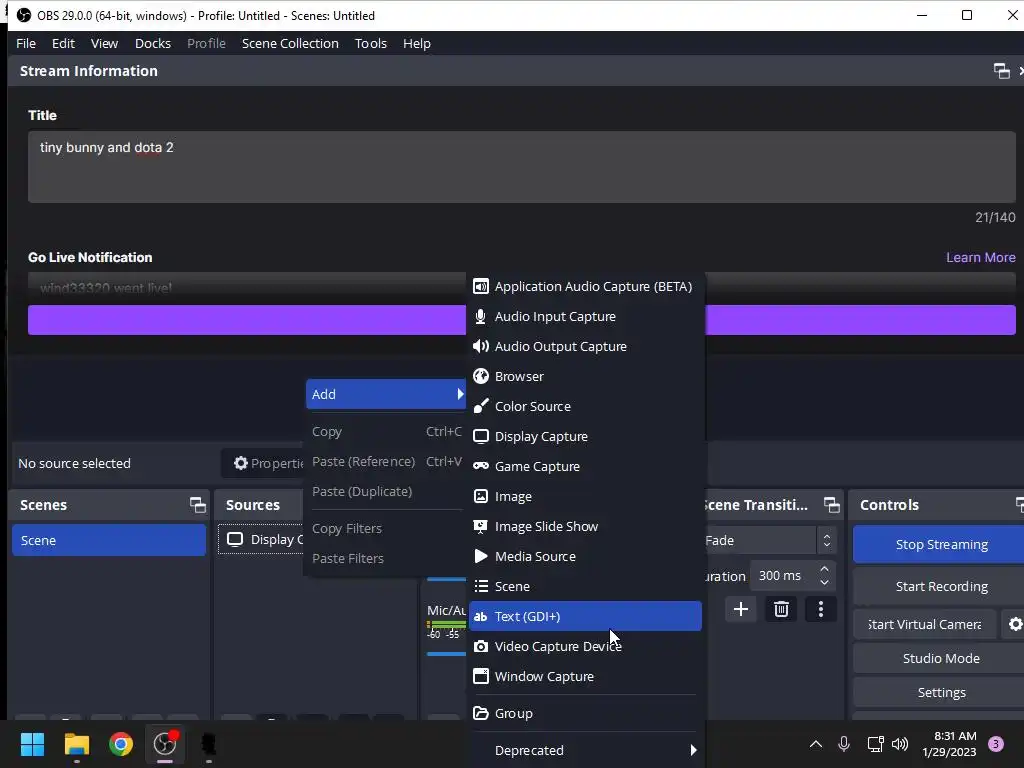Open the View menu
The height and width of the screenshot is (768, 1024).
(x=104, y=43)
